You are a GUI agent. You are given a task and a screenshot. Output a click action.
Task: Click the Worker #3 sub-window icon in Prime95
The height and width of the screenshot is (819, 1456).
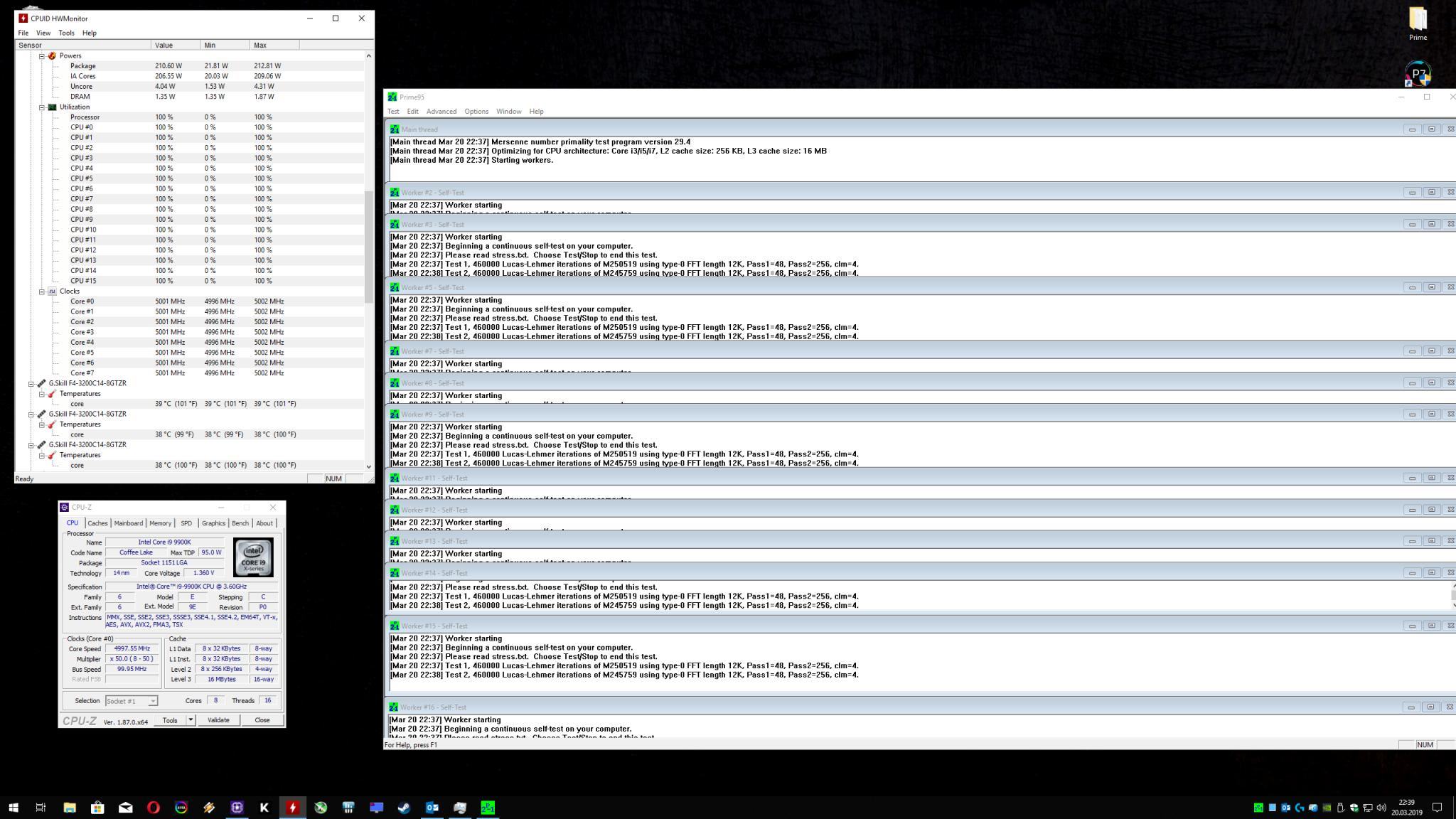coord(395,224)
